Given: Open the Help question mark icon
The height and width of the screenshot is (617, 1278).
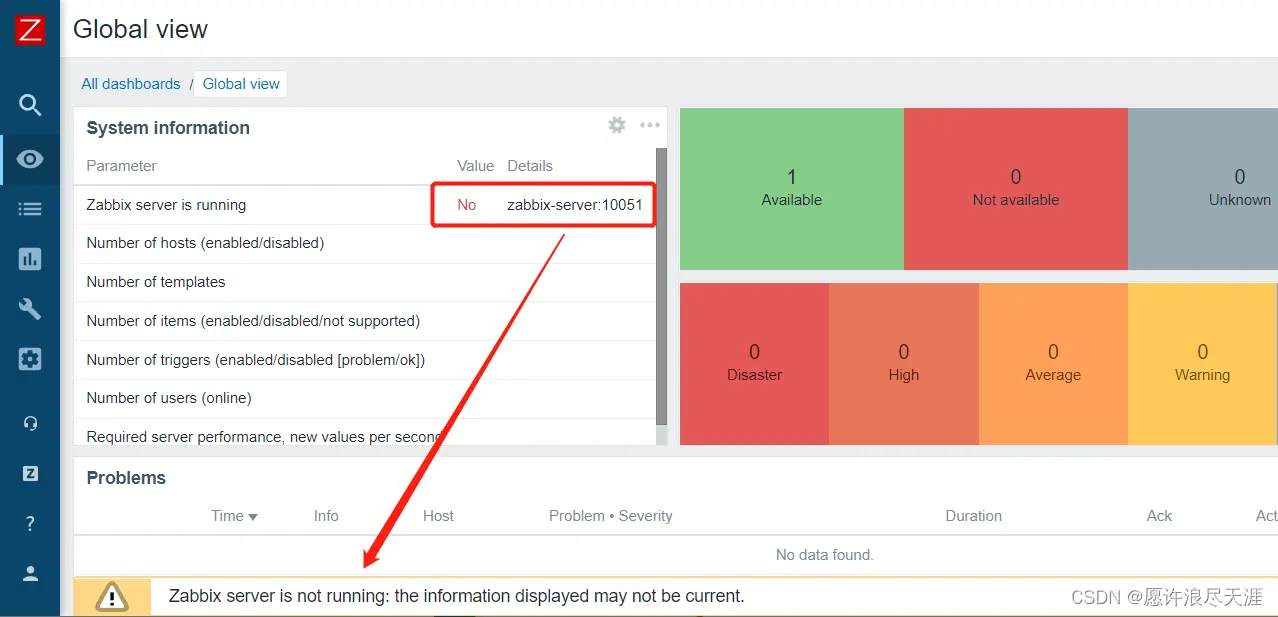Looking at the screenshot, I should pyautogui.click(x=30, y=523).
